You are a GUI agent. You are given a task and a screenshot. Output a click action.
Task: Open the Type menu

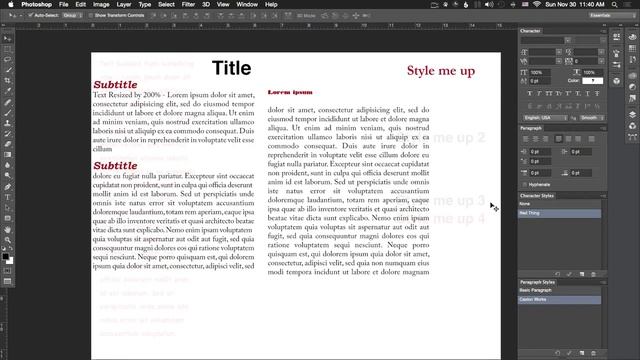[x=144, y=4]
